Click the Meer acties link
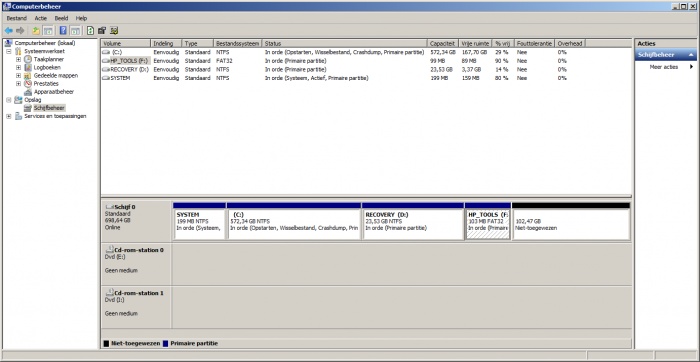The height and width of the screenshot is (362, 700). tap(664, 67)
